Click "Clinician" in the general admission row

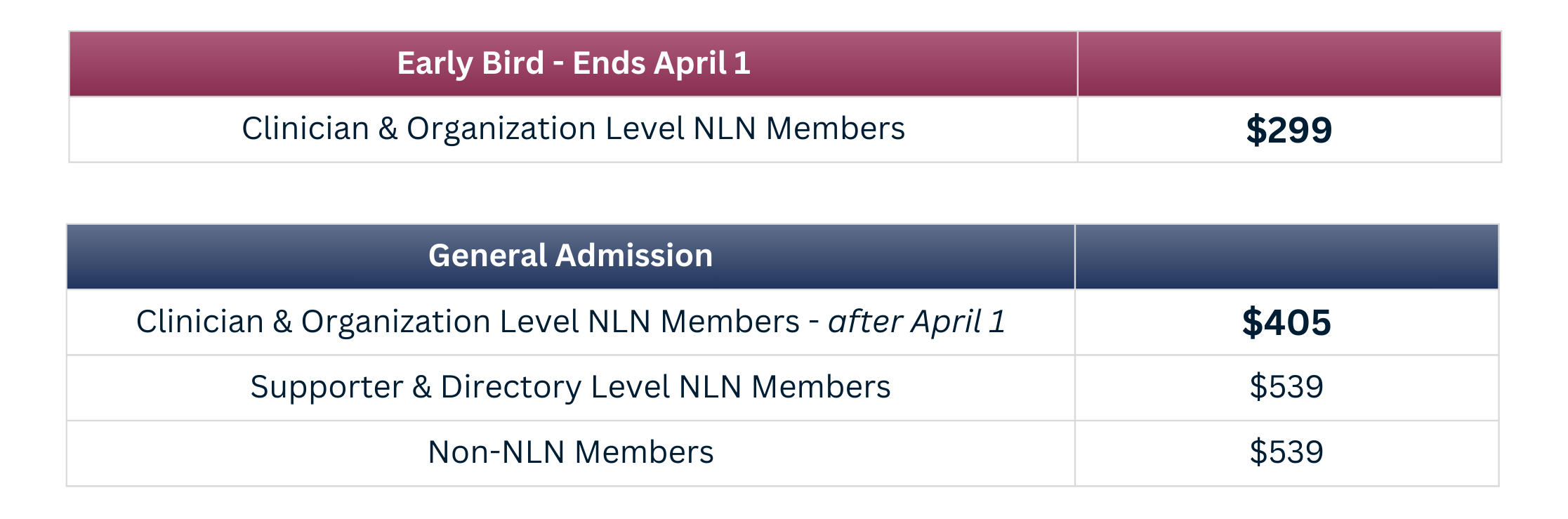coord(199,322)
